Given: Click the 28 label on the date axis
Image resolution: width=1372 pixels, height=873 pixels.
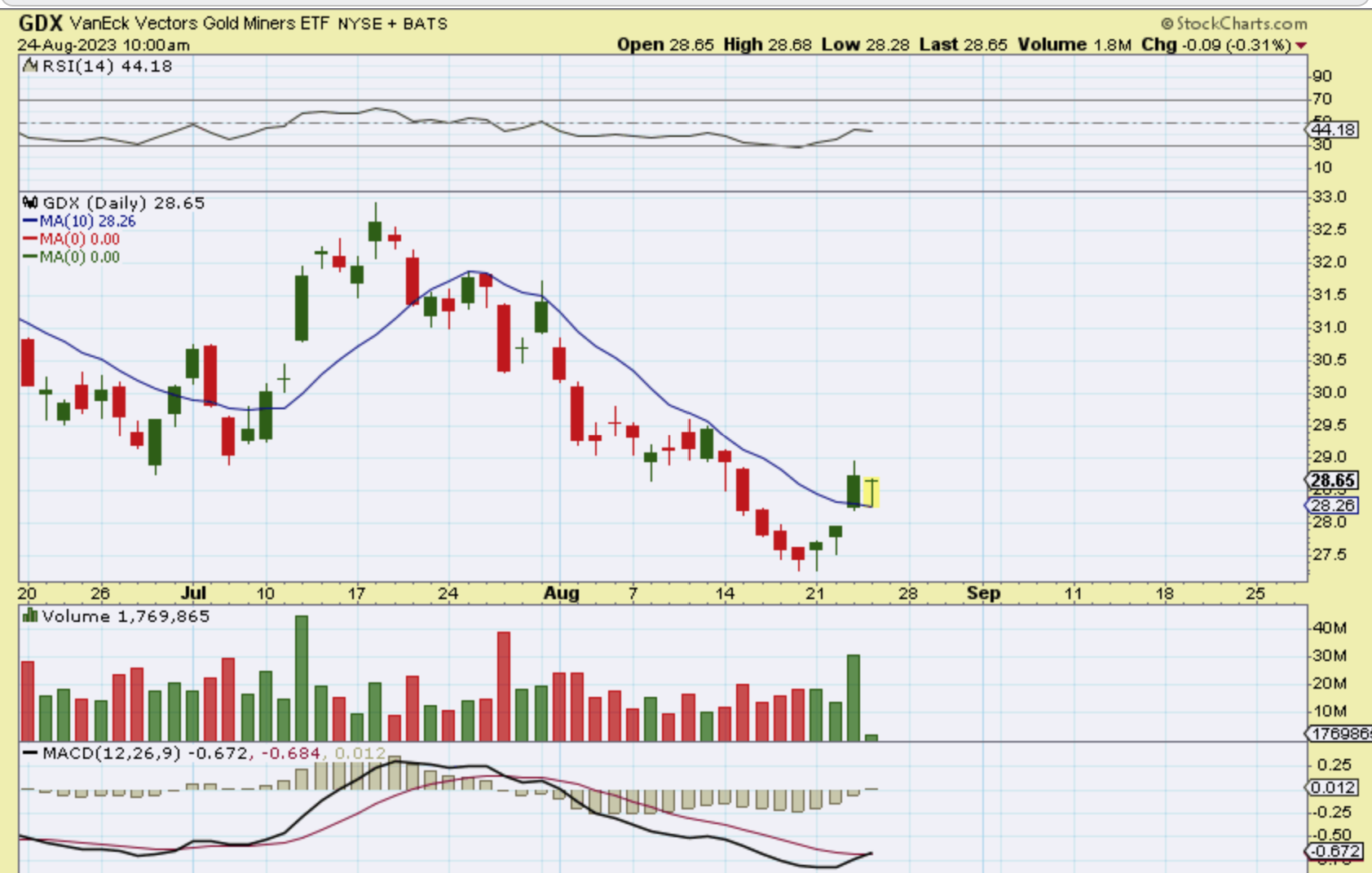Looking at the screenshot, I should tap(907, 593).
